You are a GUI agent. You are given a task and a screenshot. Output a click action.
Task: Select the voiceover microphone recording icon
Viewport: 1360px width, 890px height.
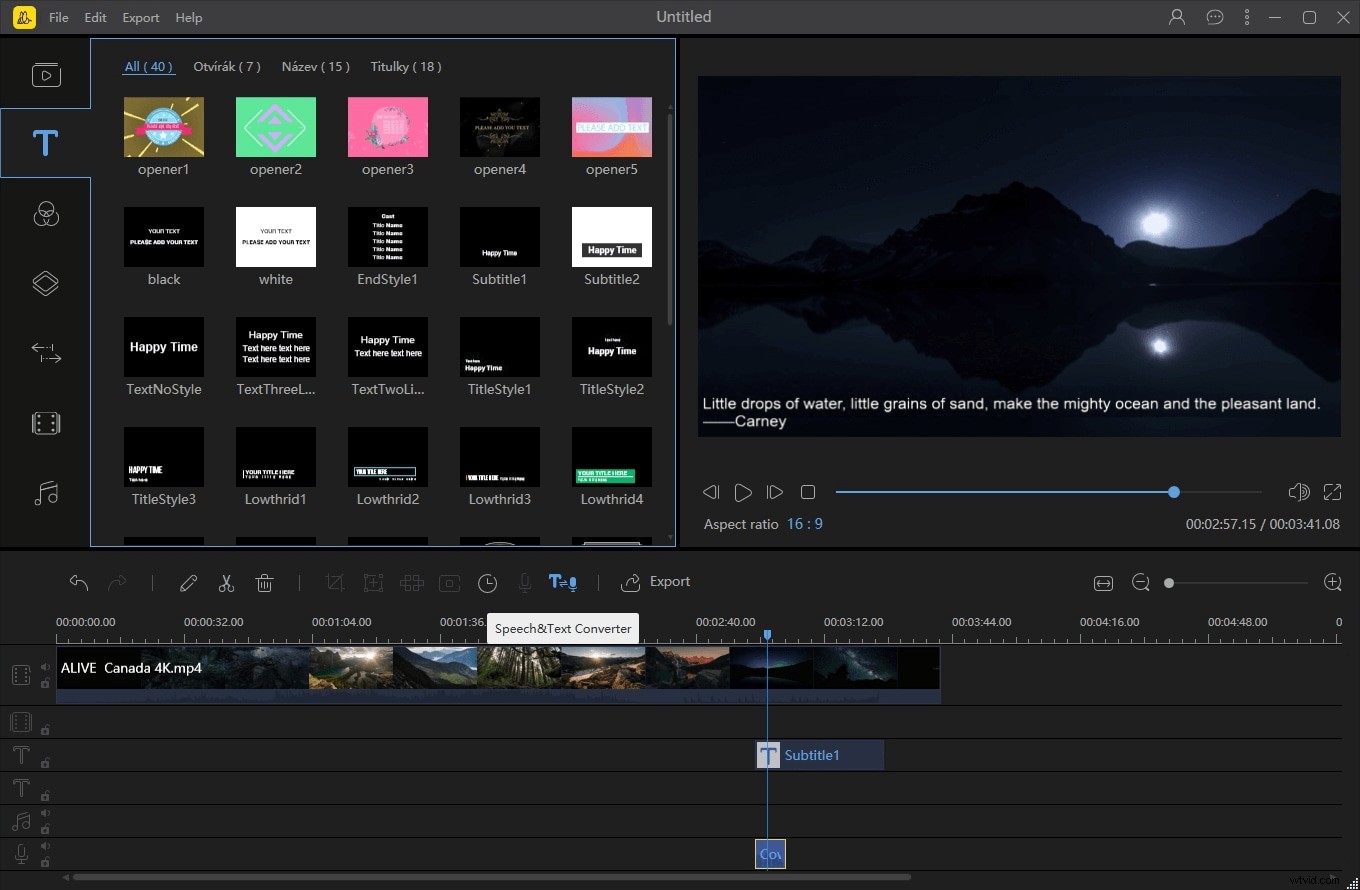[524, 582]
